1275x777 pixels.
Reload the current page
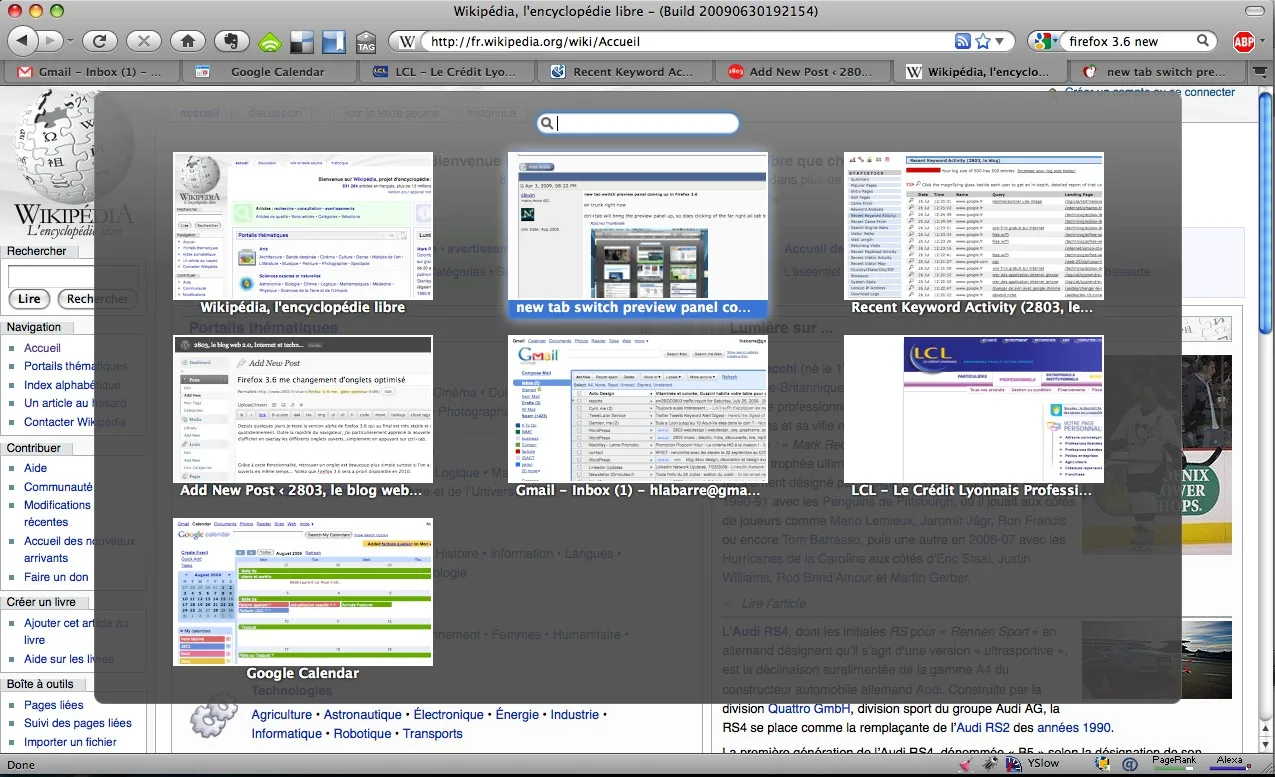tap(100, 41)
